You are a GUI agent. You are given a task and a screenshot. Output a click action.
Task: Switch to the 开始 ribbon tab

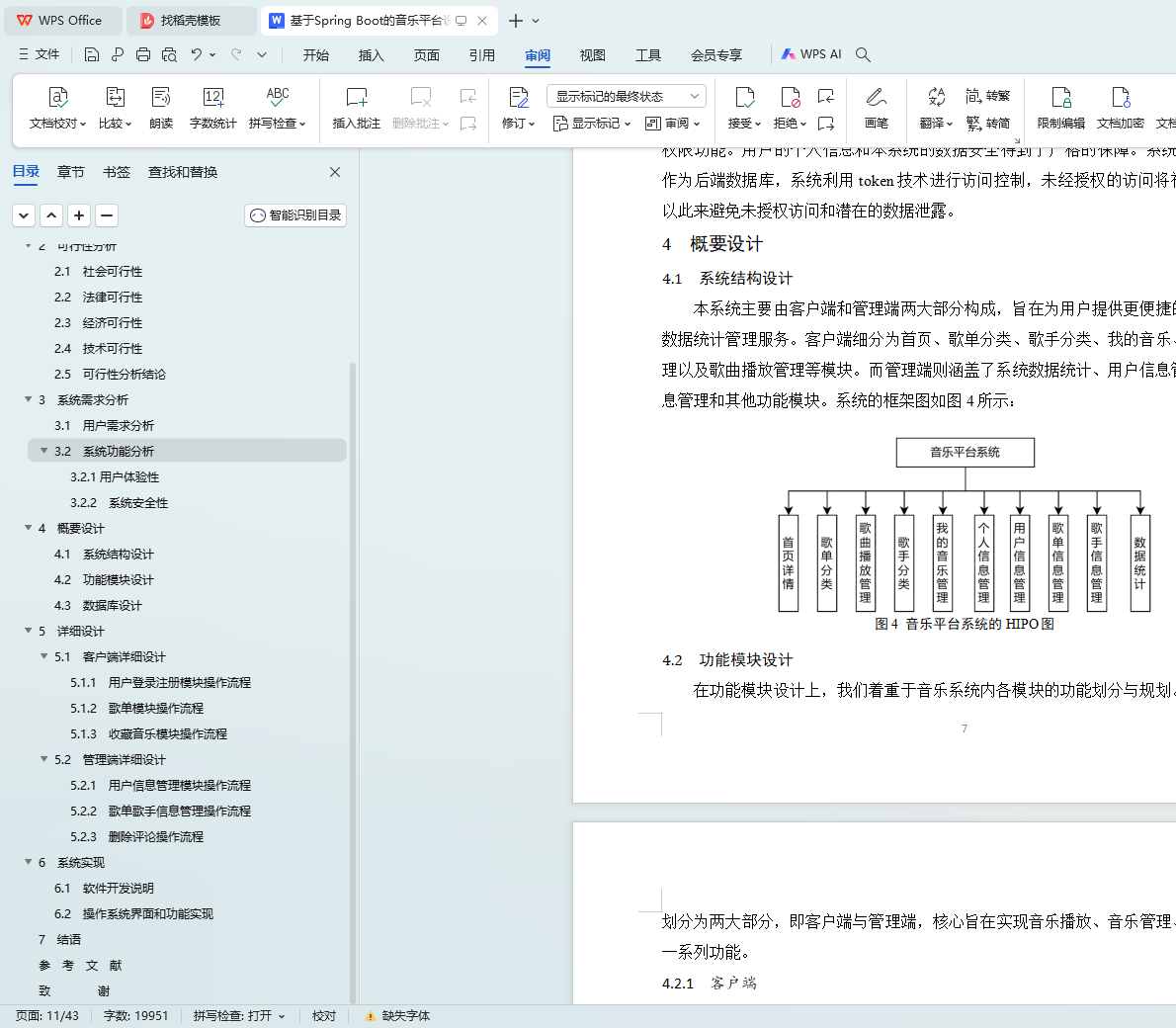[316, 54]
